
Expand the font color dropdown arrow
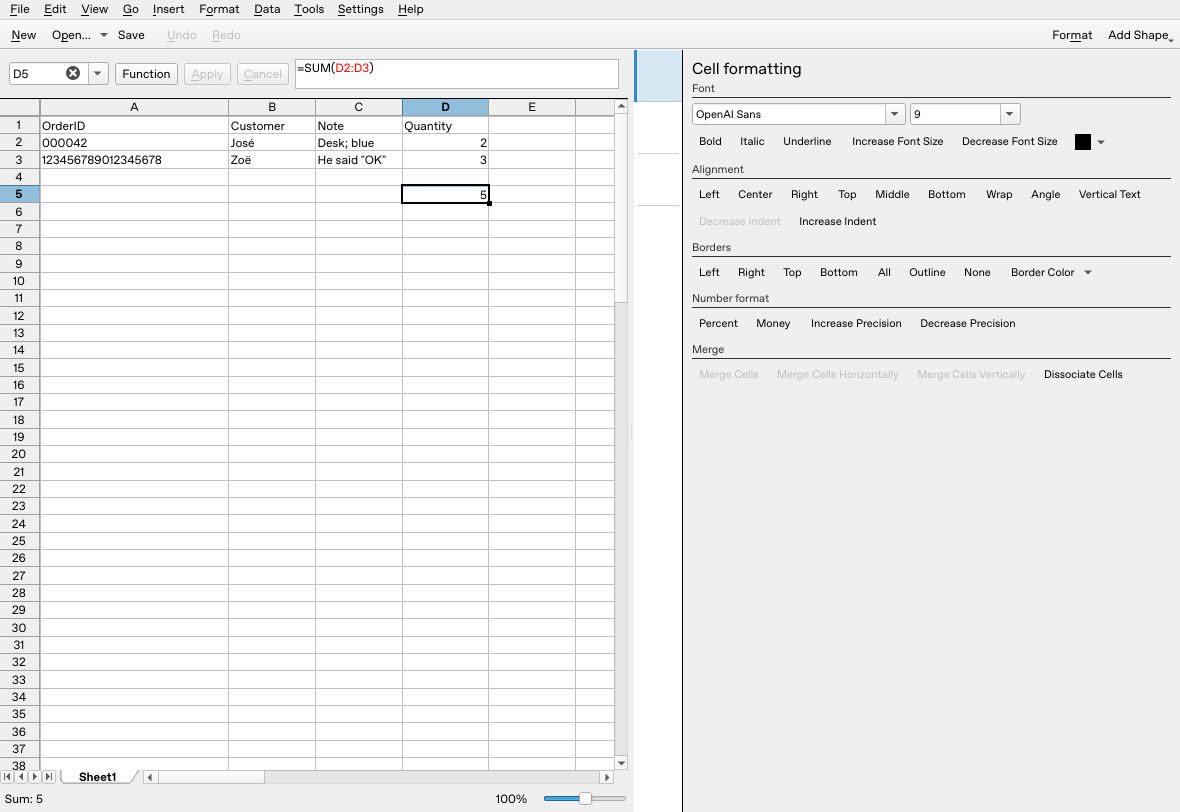coord(1101,142)
